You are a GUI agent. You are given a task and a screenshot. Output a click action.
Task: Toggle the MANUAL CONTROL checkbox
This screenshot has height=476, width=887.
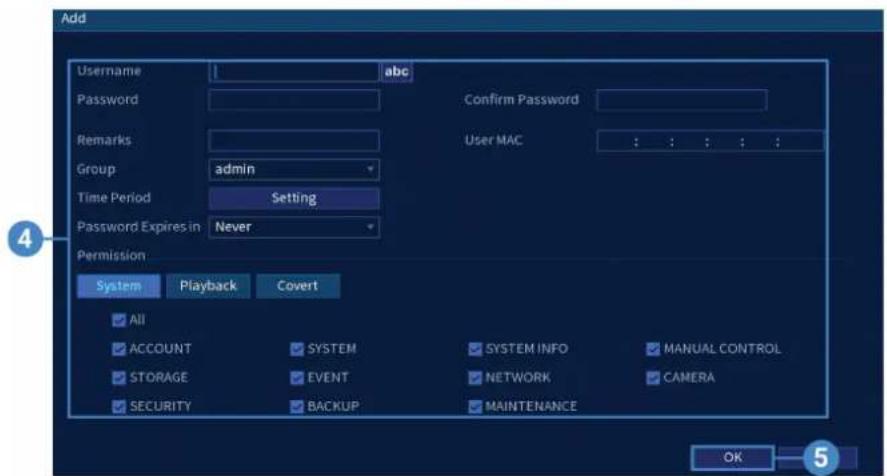point(653,349)
